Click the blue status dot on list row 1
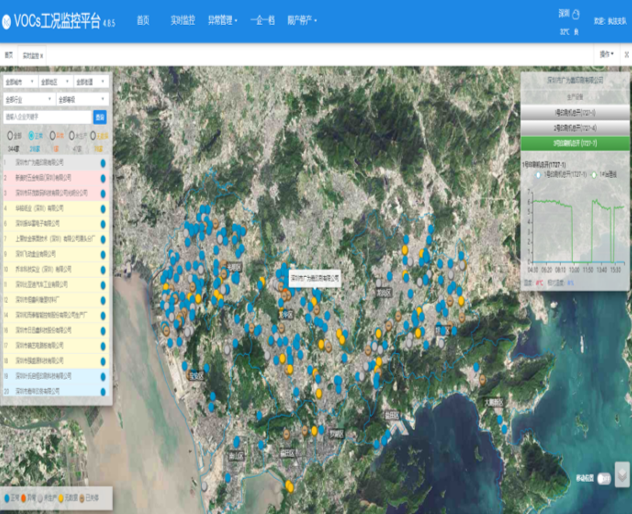 click(x=103, y=163)
